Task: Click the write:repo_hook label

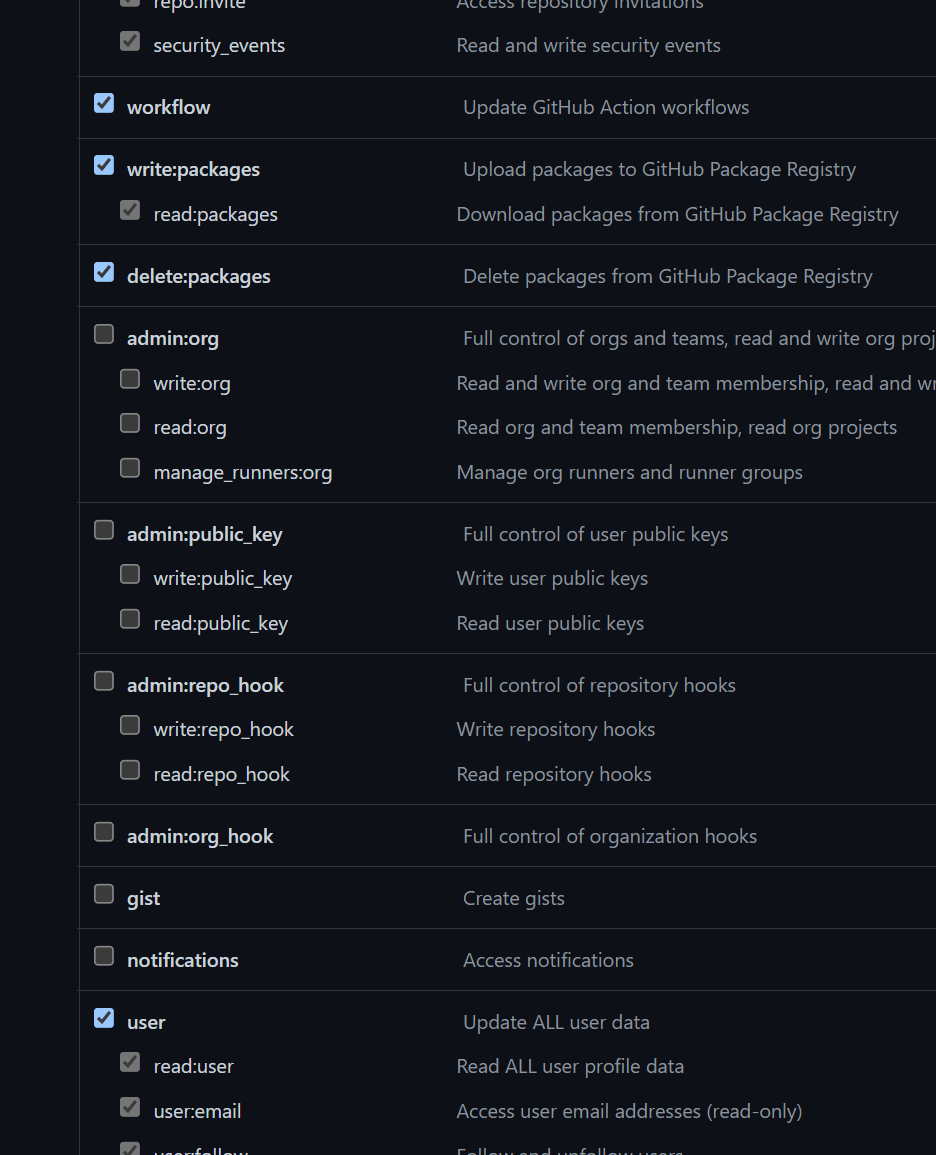Action: [x=223, y=730]
